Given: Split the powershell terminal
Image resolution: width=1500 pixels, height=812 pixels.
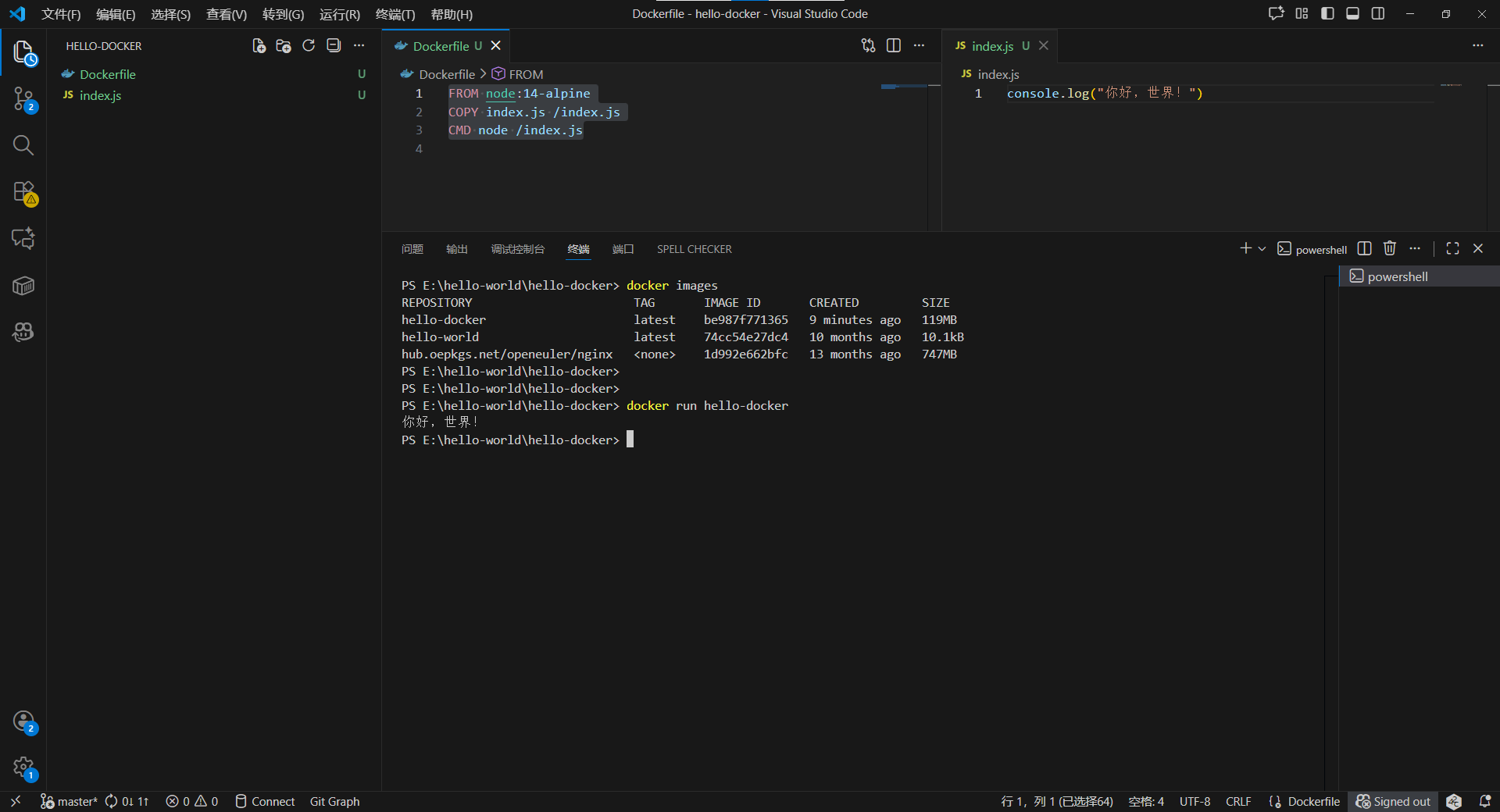Looking at the screenshot, I should tap(1365, 248).
